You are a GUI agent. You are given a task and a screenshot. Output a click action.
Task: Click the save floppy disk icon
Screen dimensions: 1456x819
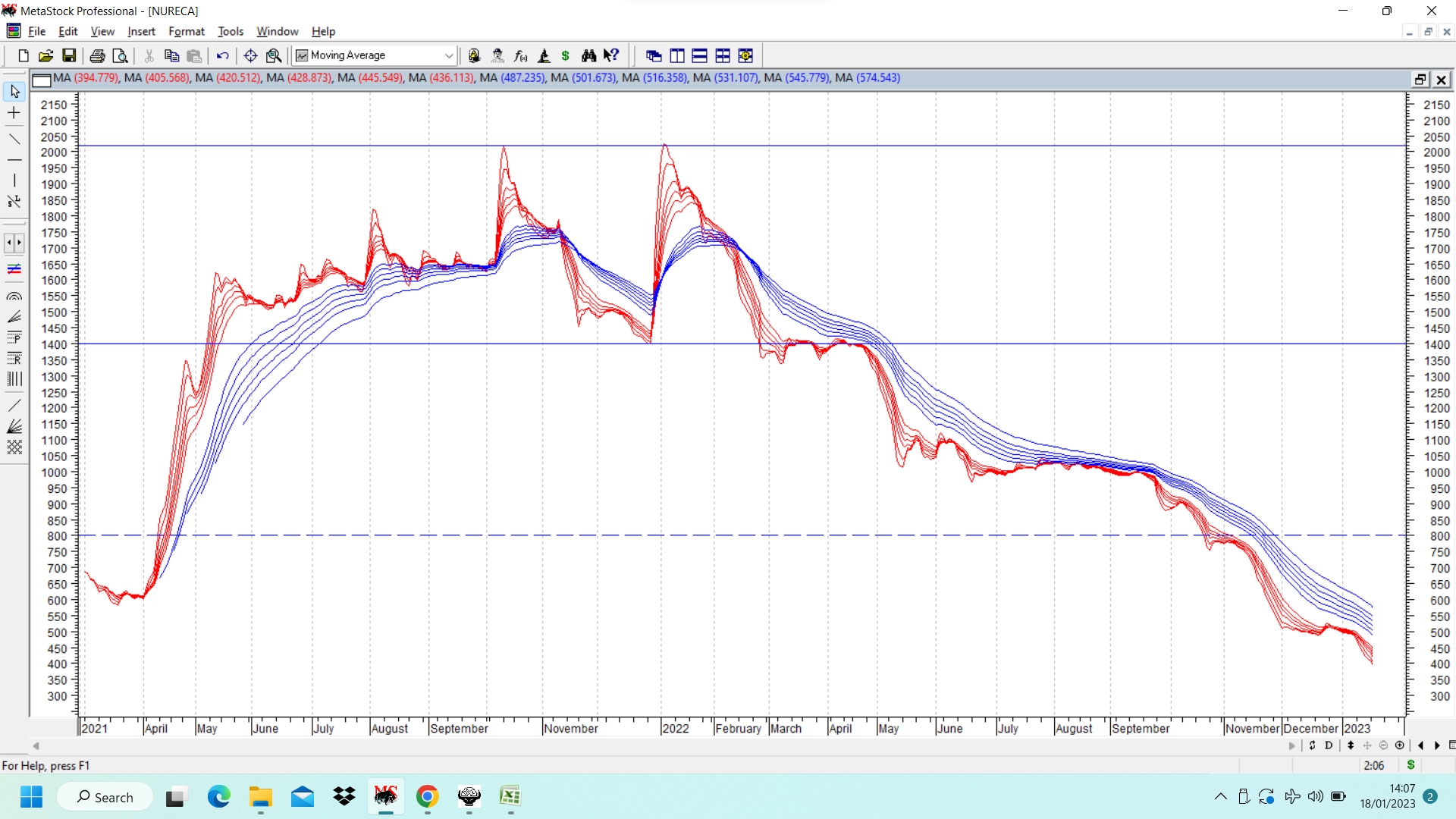pos(69,55)
